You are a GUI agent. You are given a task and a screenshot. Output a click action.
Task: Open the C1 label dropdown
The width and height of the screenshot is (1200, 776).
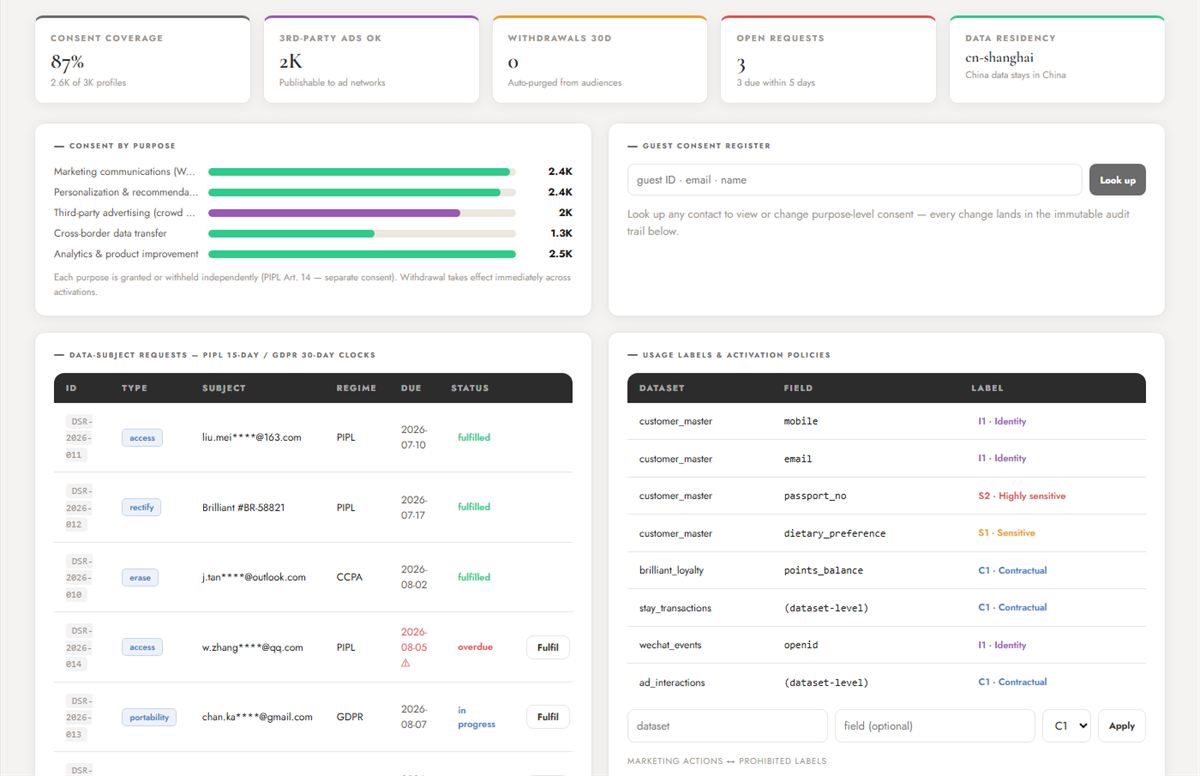[x=1066, y=726]
